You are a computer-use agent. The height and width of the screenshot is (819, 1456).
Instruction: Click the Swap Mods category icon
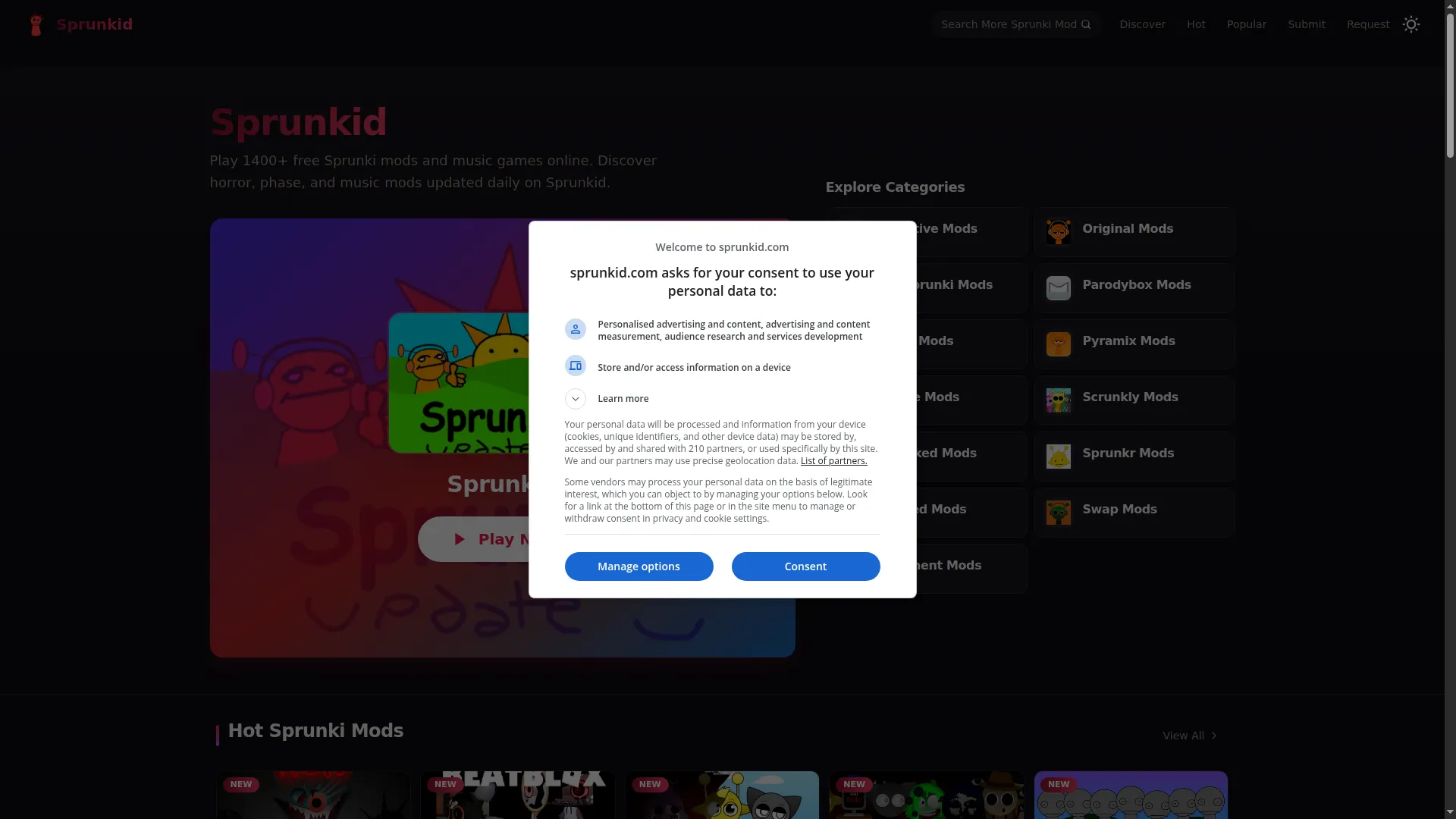point(1058,513)
